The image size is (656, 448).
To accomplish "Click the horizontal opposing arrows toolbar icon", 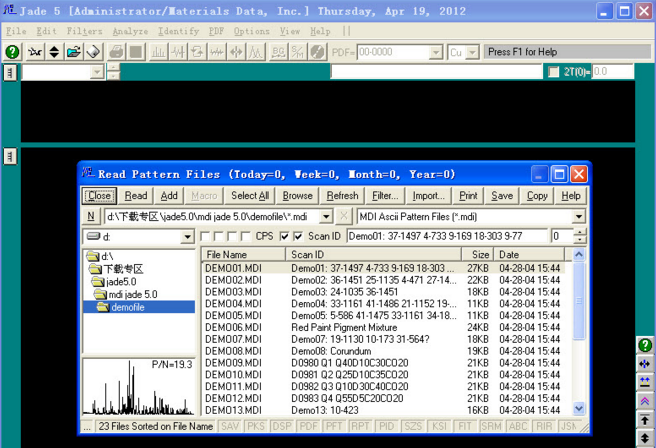I will (236, 52).
